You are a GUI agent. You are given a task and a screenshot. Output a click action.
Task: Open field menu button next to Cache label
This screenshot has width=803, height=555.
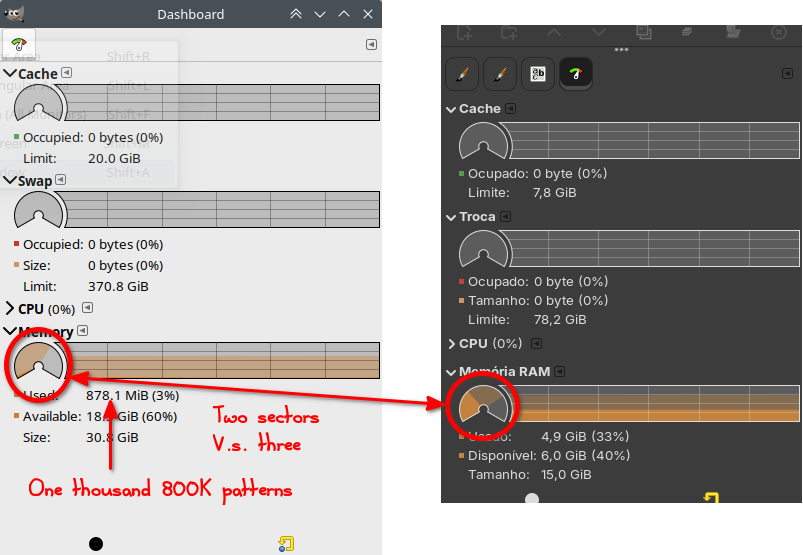pyautogui.click(x=67, y=73)
